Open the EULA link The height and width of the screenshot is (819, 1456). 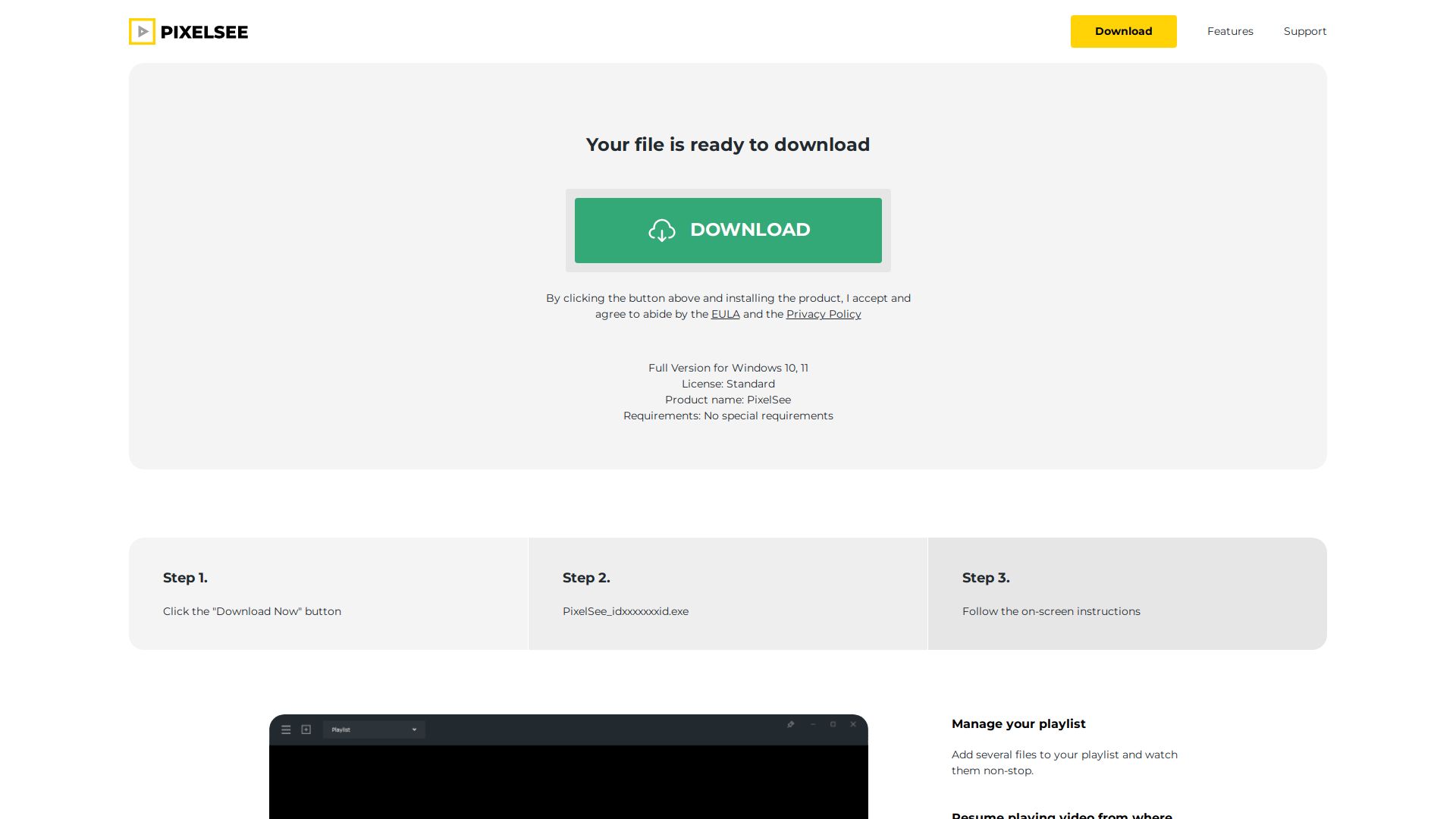pyautogui.click(x=725, y=314)
